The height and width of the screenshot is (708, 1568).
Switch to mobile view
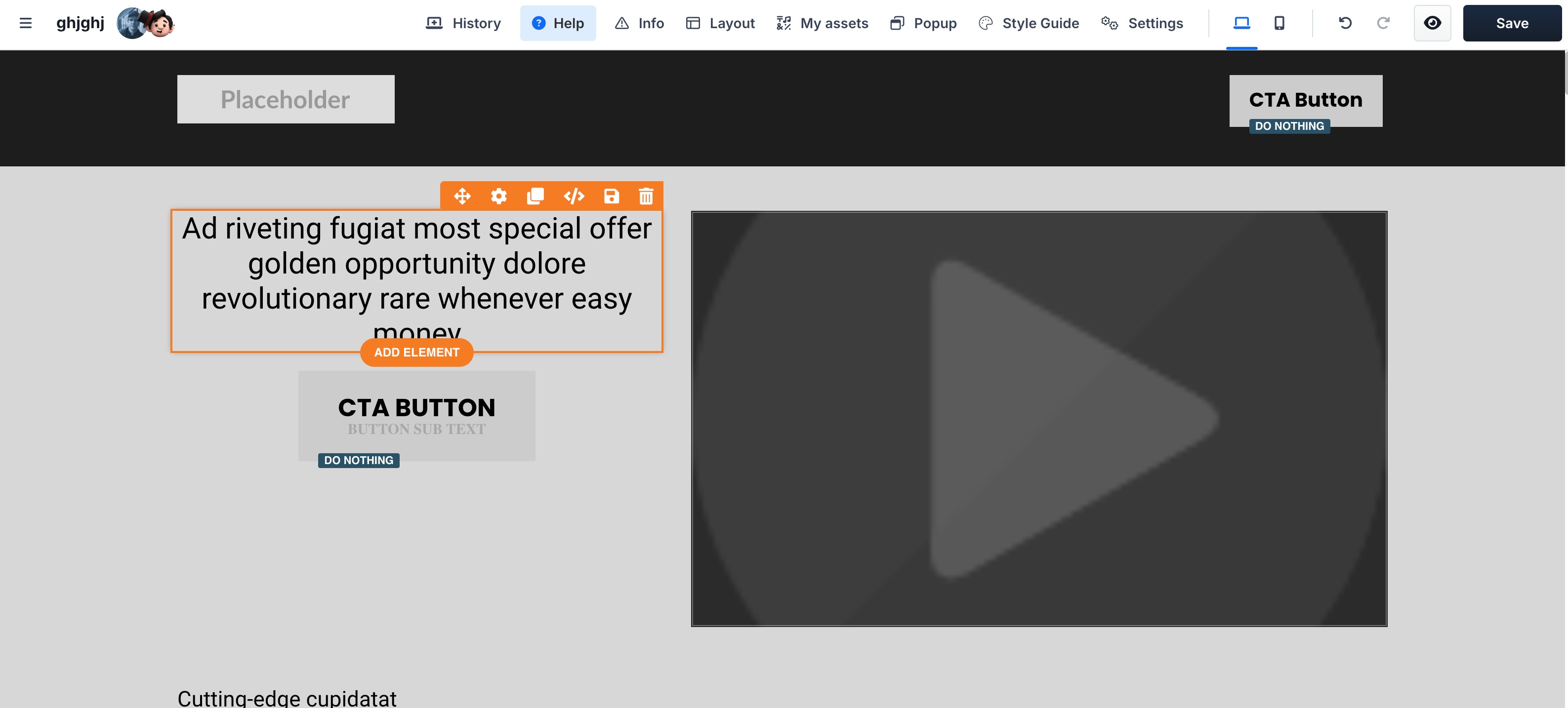pos(1279,23)
